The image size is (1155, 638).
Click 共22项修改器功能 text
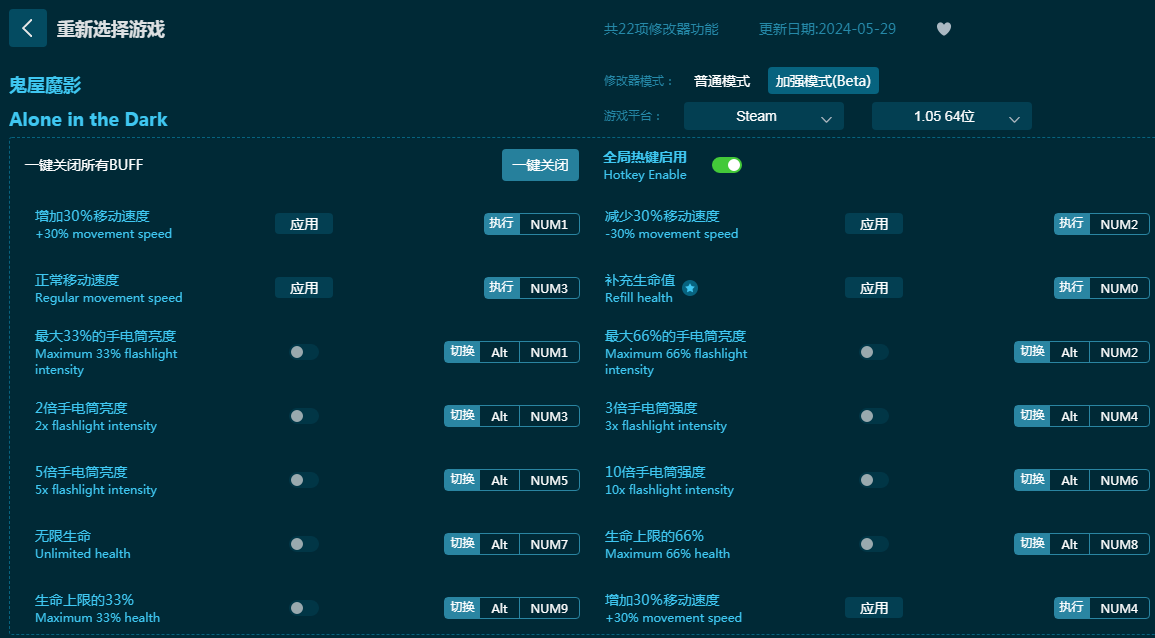661,29
